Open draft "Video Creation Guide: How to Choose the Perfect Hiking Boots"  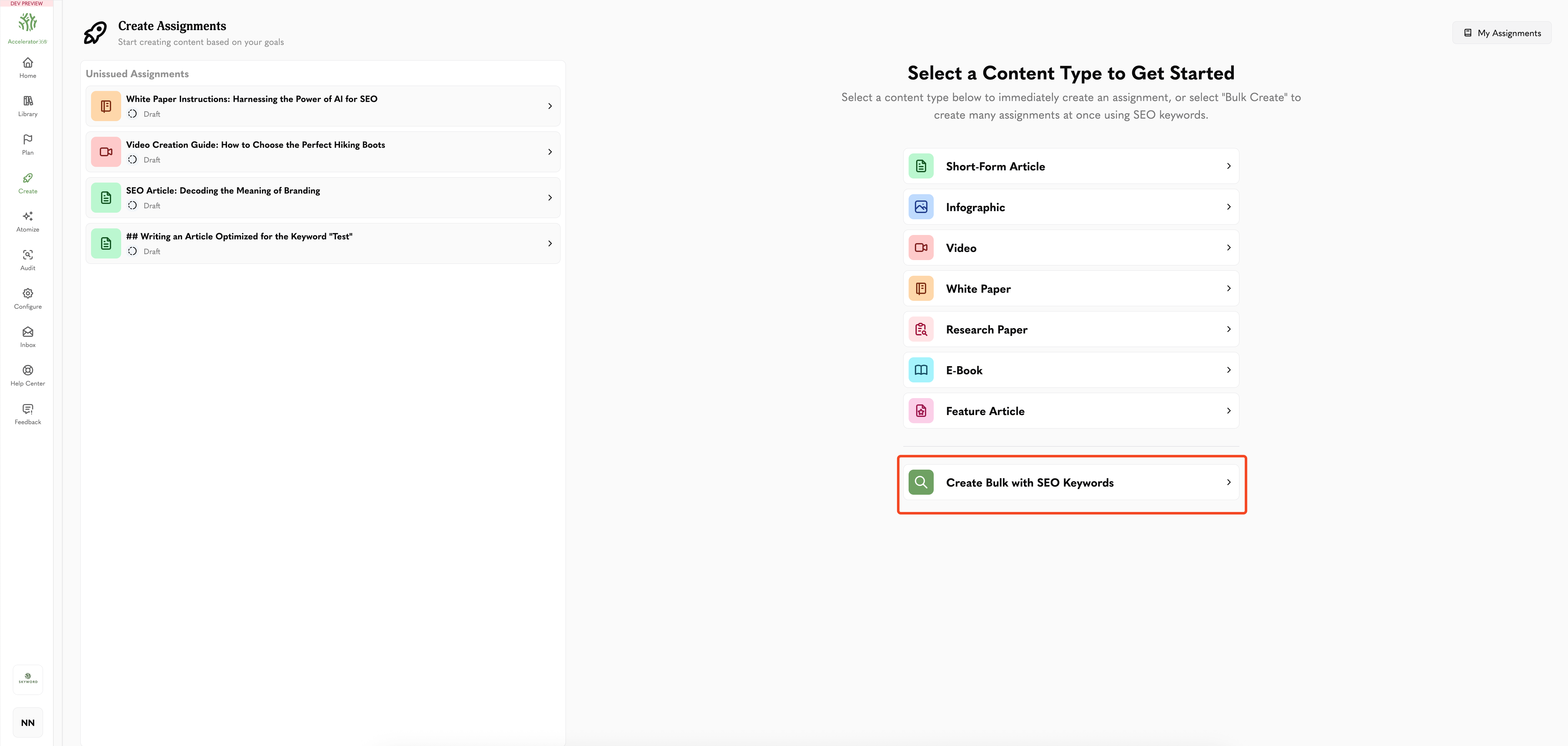(323, 152)
